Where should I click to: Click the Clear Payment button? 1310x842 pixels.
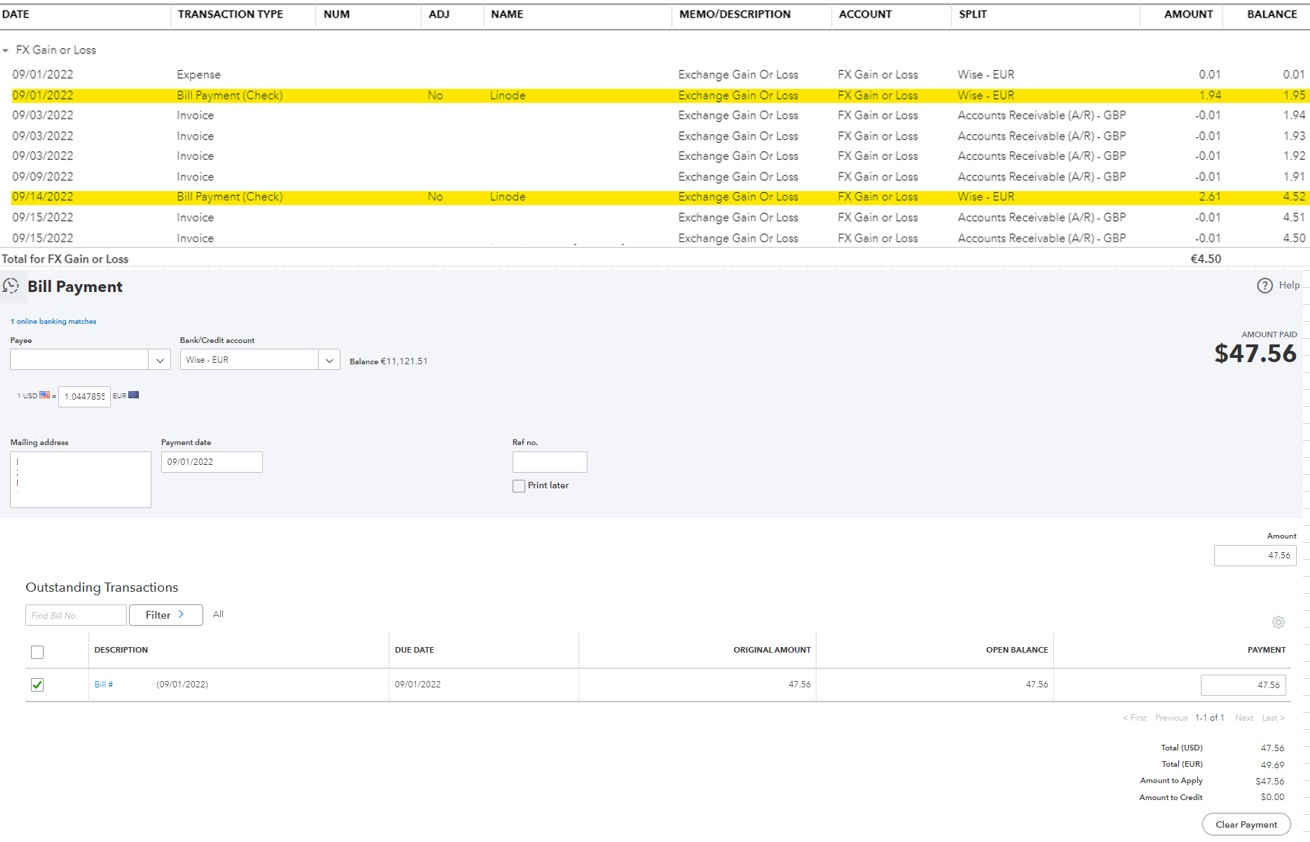[x=1246, y=825]
